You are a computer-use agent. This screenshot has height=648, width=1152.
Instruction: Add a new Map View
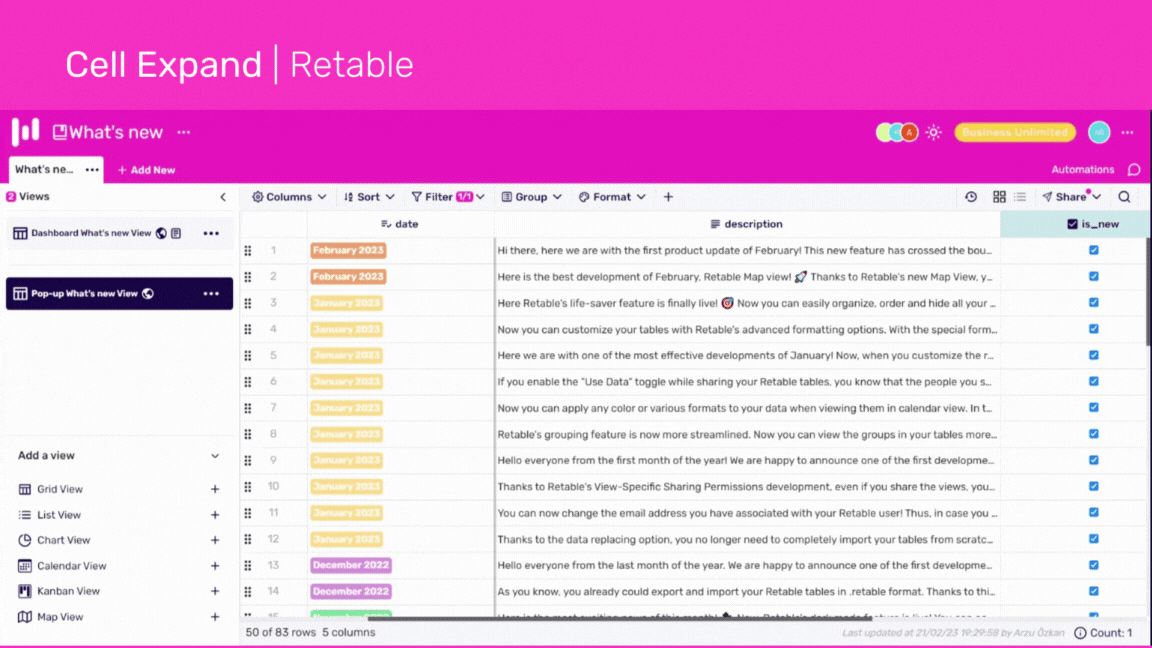pyautogui.click(x=215, y=617)
